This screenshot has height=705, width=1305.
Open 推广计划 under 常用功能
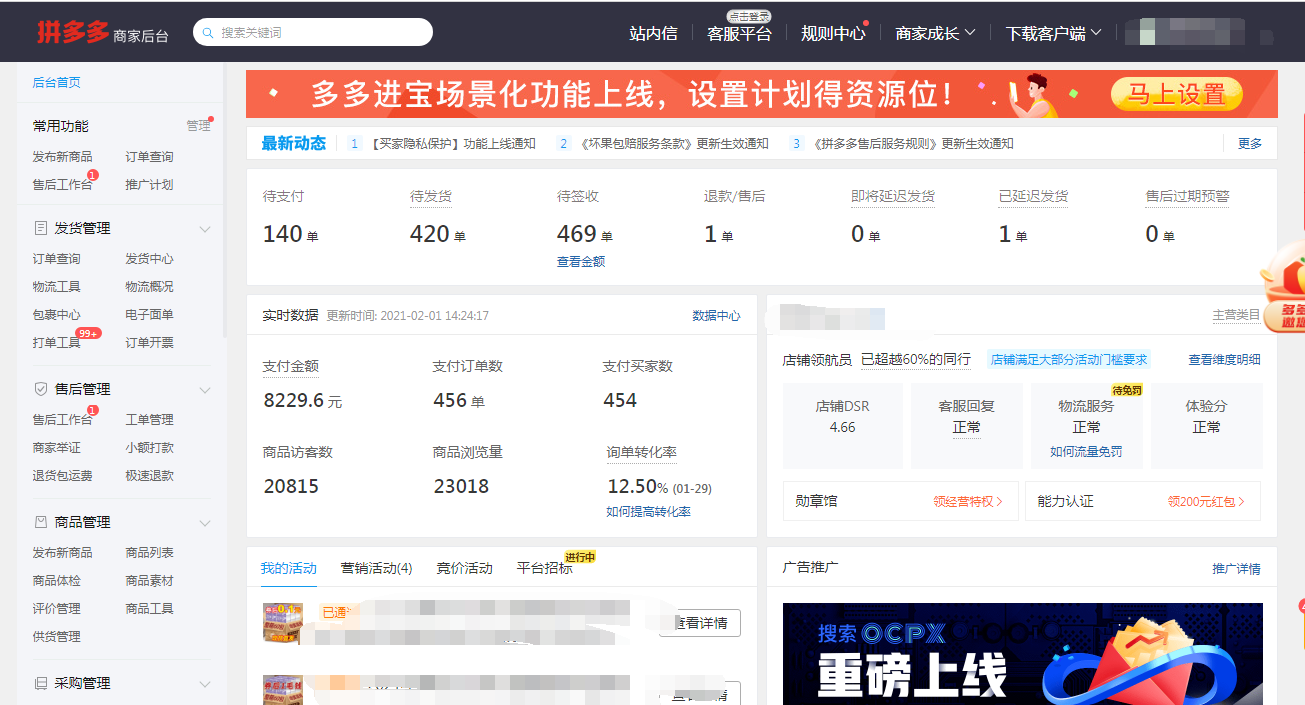pos(149,185)
